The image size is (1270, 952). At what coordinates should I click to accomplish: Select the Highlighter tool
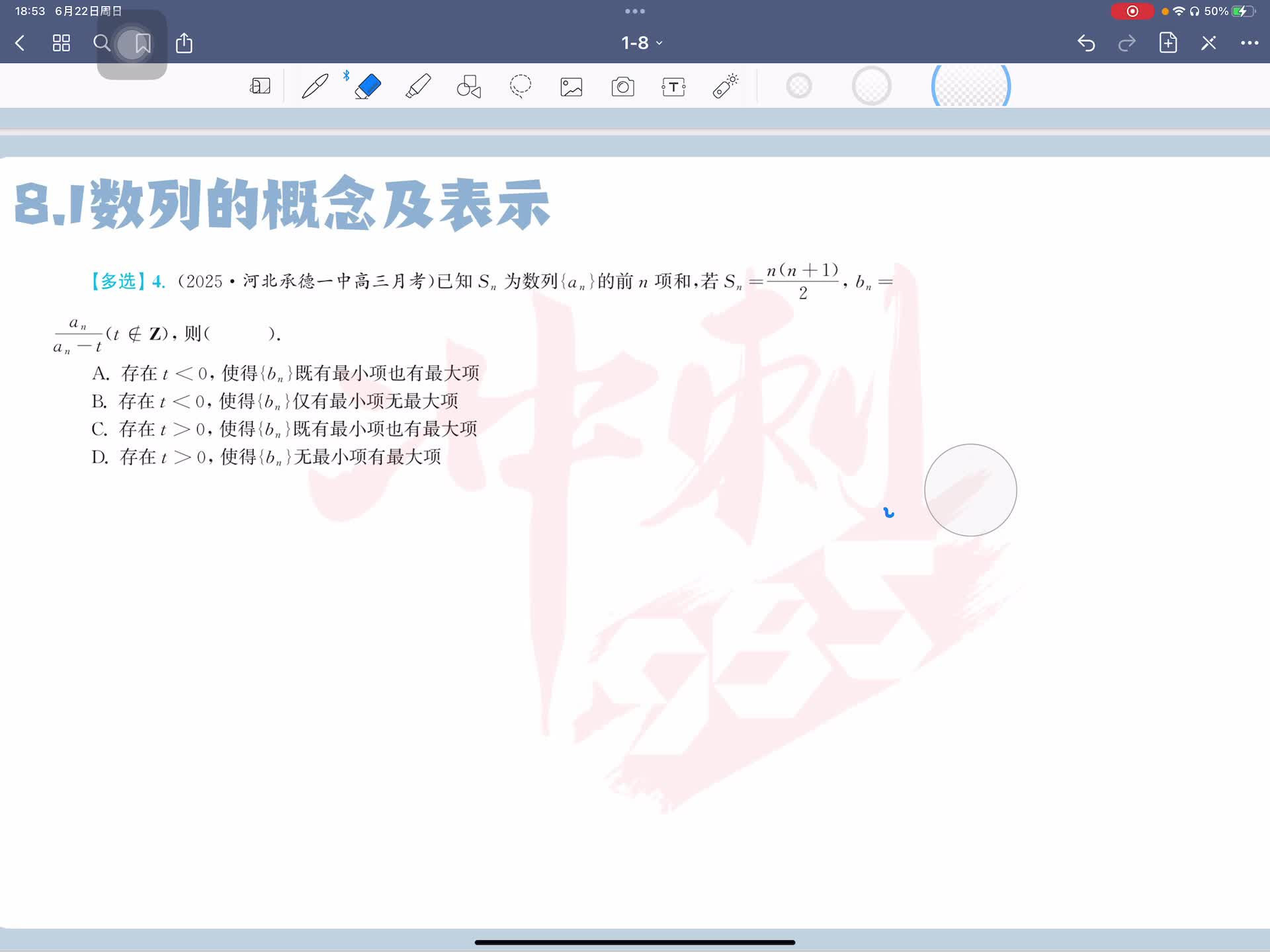point(418,87)
